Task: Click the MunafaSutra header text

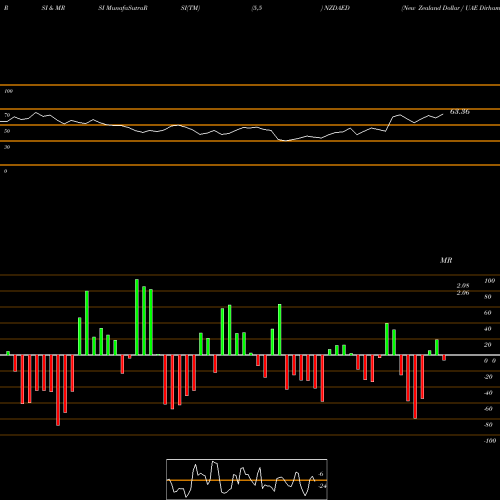Action: point(123,8)
